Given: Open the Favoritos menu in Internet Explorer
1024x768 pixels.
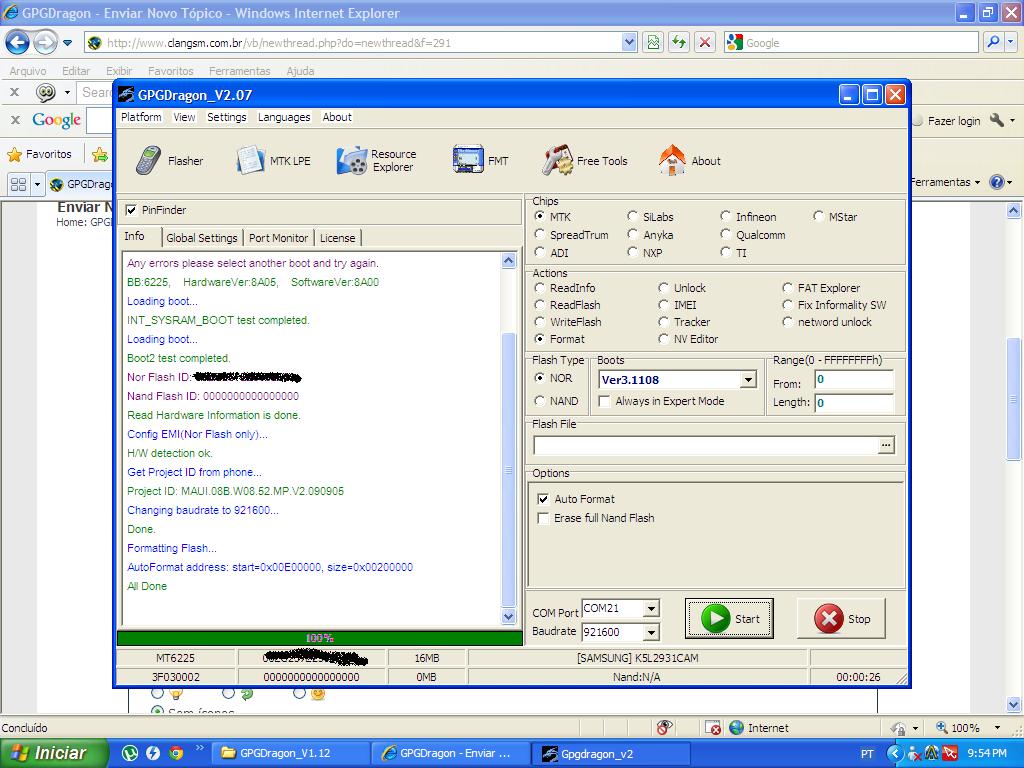Looking at the screenshot, I should [170, 71].
